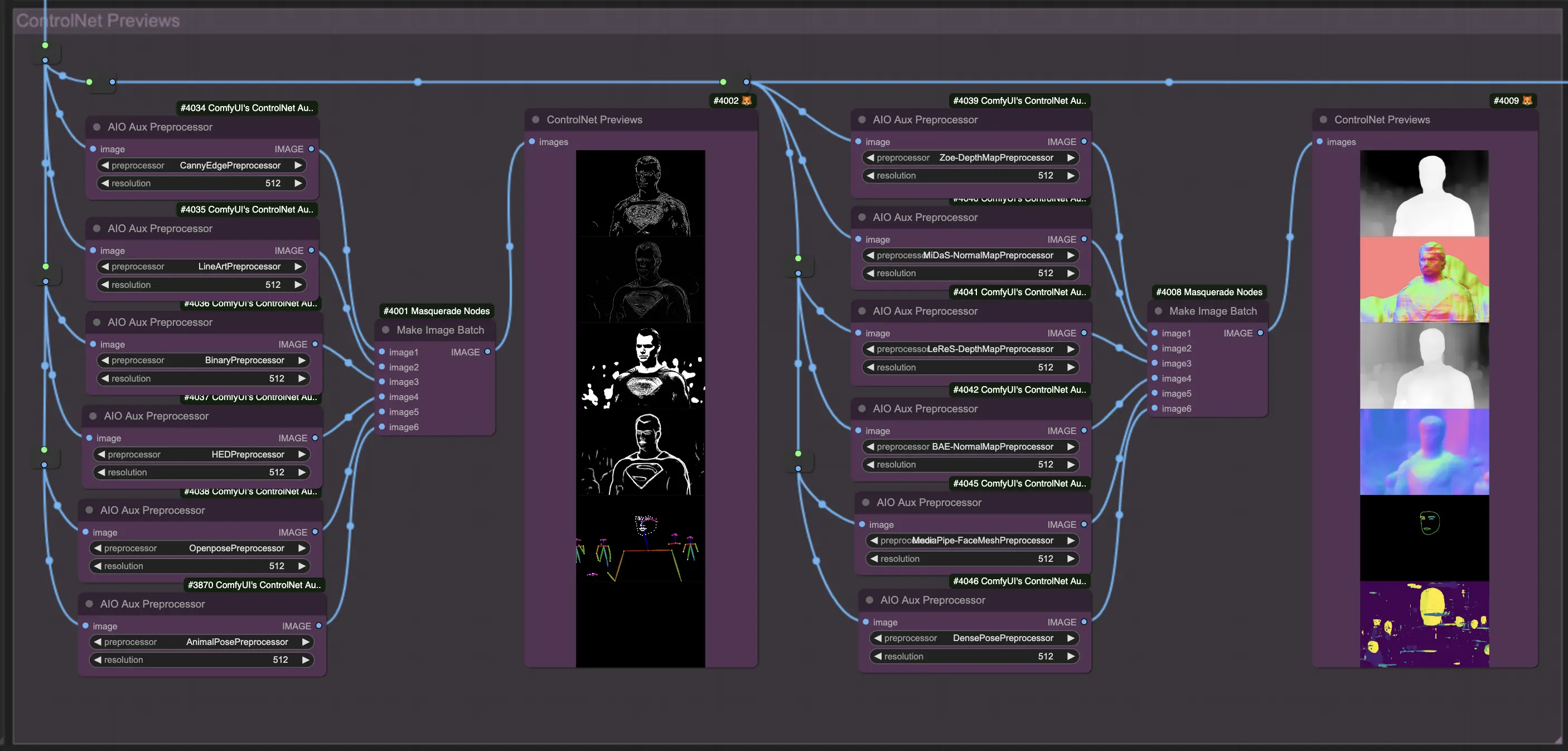Decrease resolution in the LeReS-DepthMap node
Image resolution: width=1568 pixels, height=751 pixels.
pos(870,367)
